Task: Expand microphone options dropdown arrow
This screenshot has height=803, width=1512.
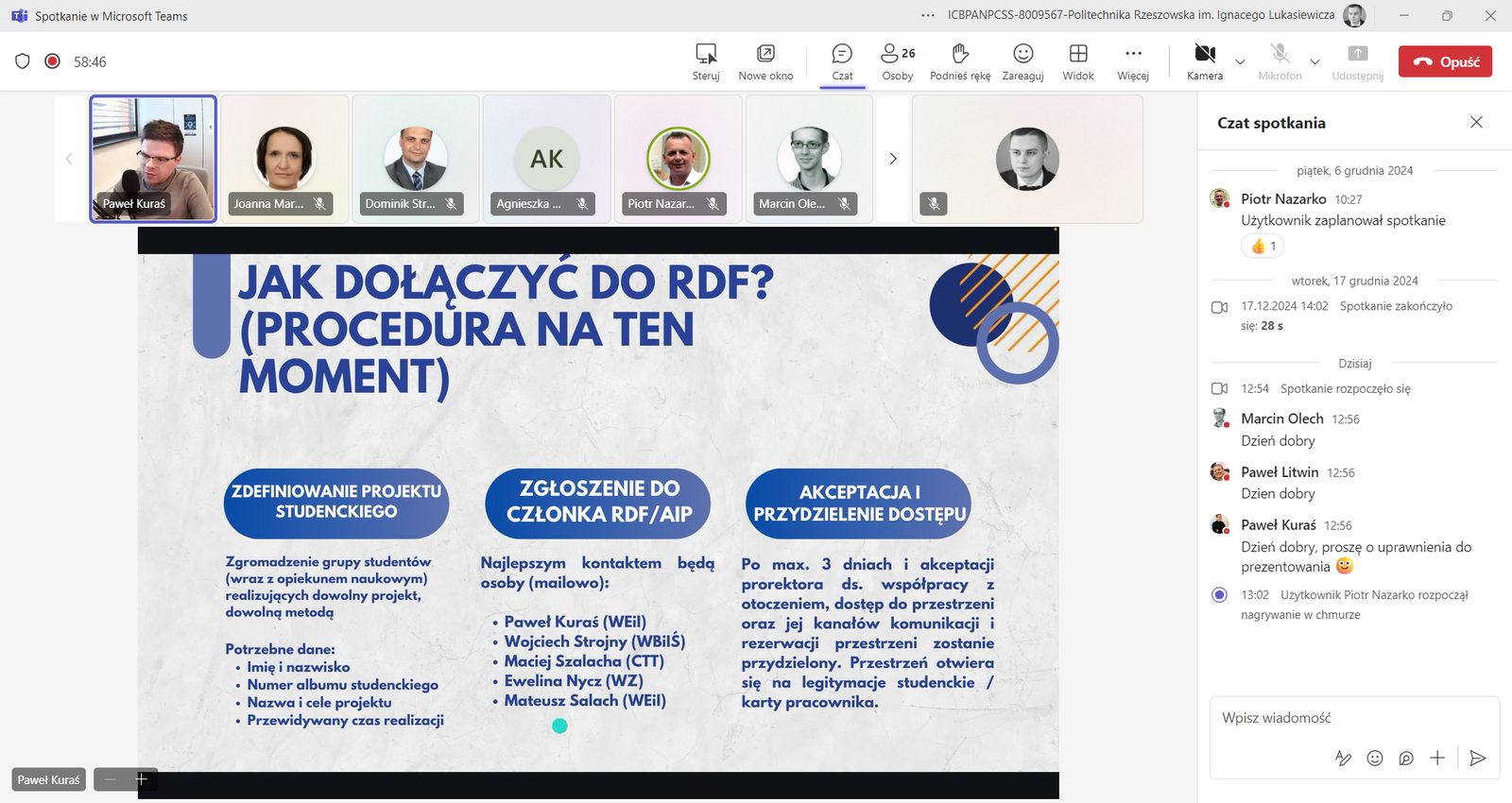Action: 1314,62
